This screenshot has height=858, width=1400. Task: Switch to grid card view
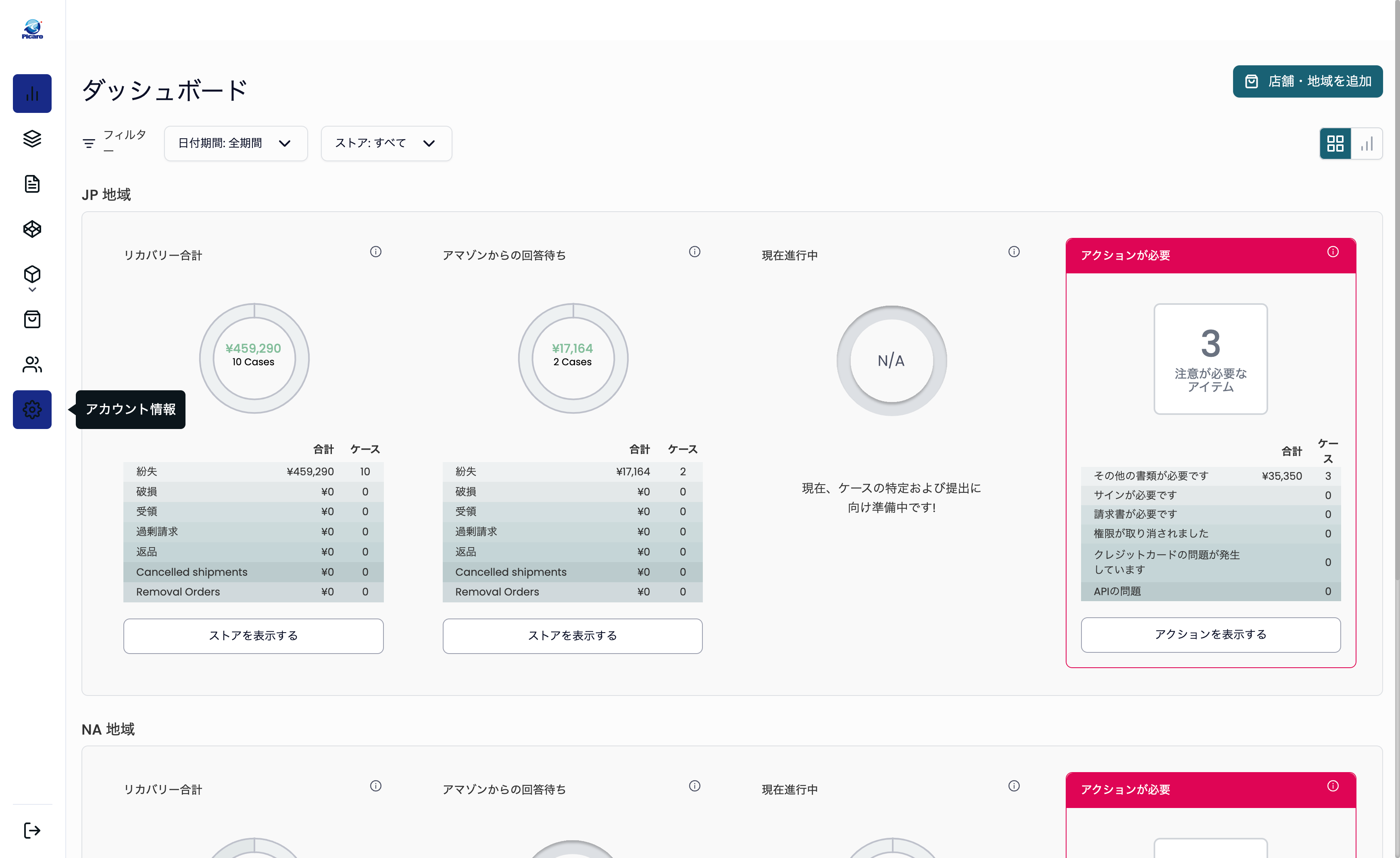[1335, 143]
